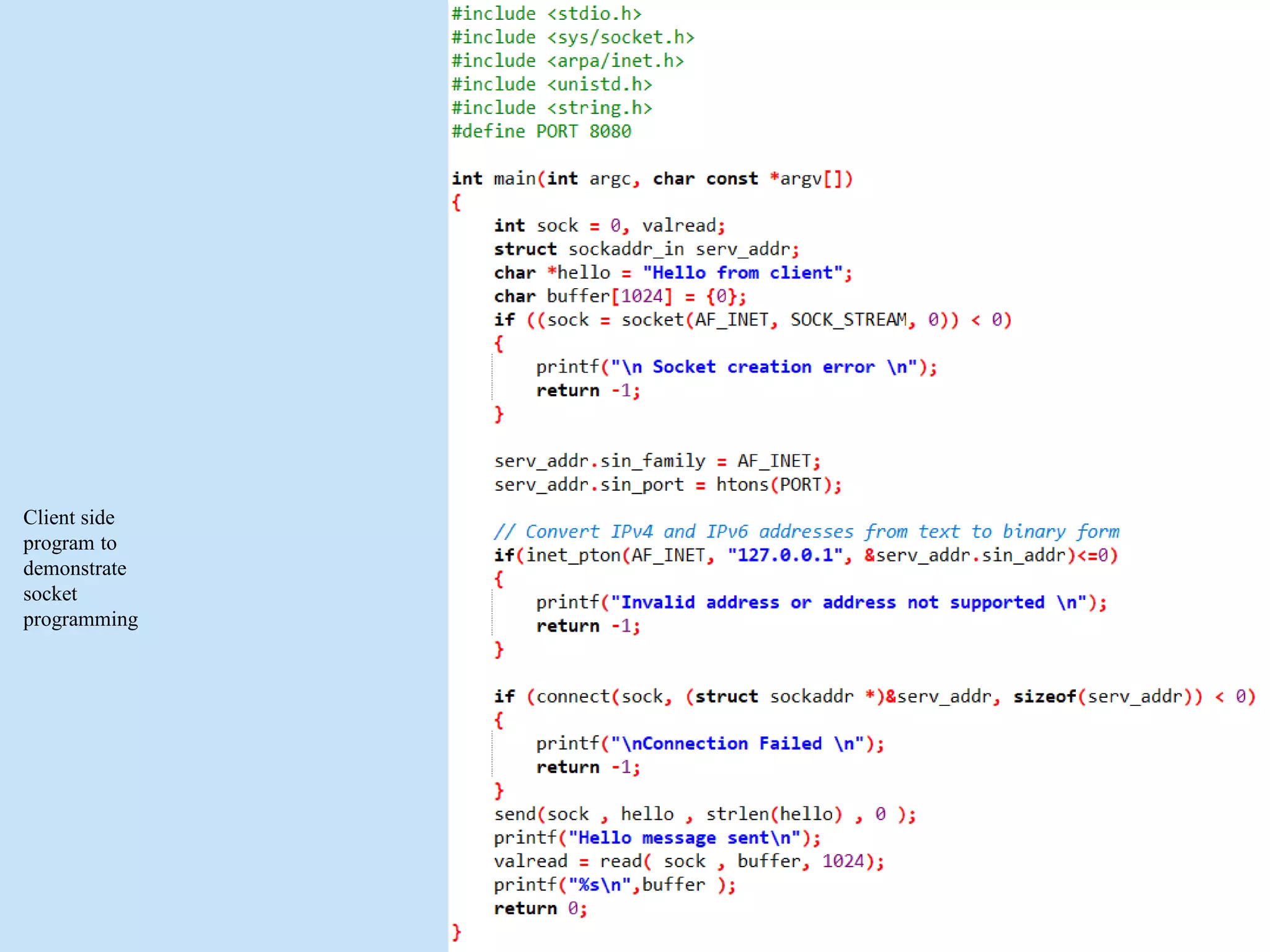Image resolution: width=1270 pixels, height=952 pixels.
Task: Click the inet_pton "127.0.0.1" if-statement
Action: (806, 555)
